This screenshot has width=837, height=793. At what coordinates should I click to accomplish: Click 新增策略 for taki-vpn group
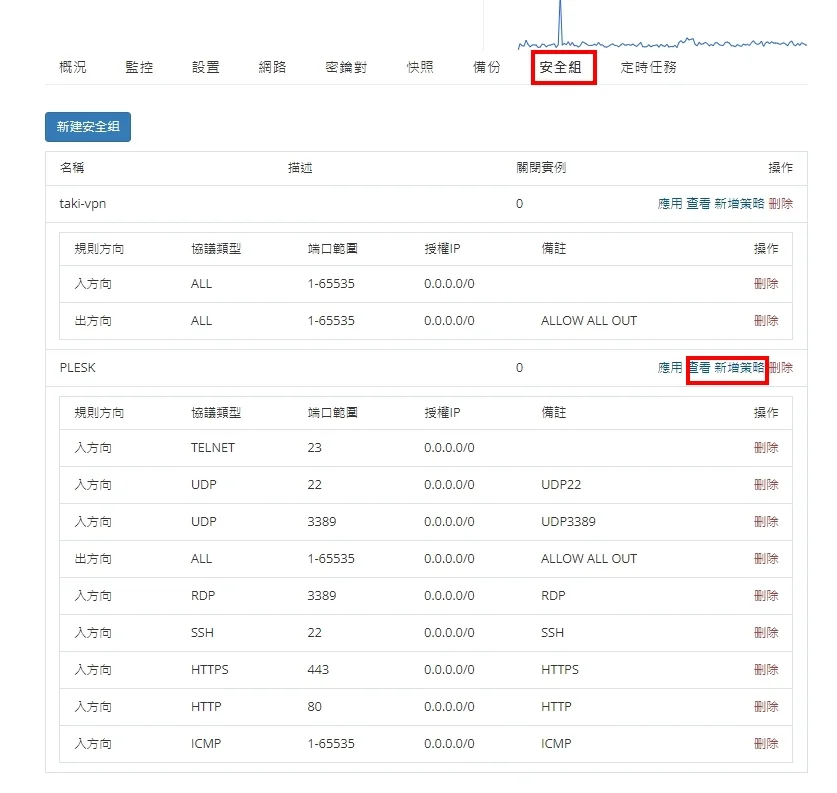coord(739,203)
